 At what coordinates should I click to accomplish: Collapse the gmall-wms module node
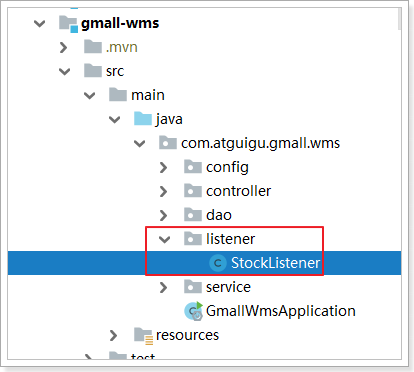(39, 24)
